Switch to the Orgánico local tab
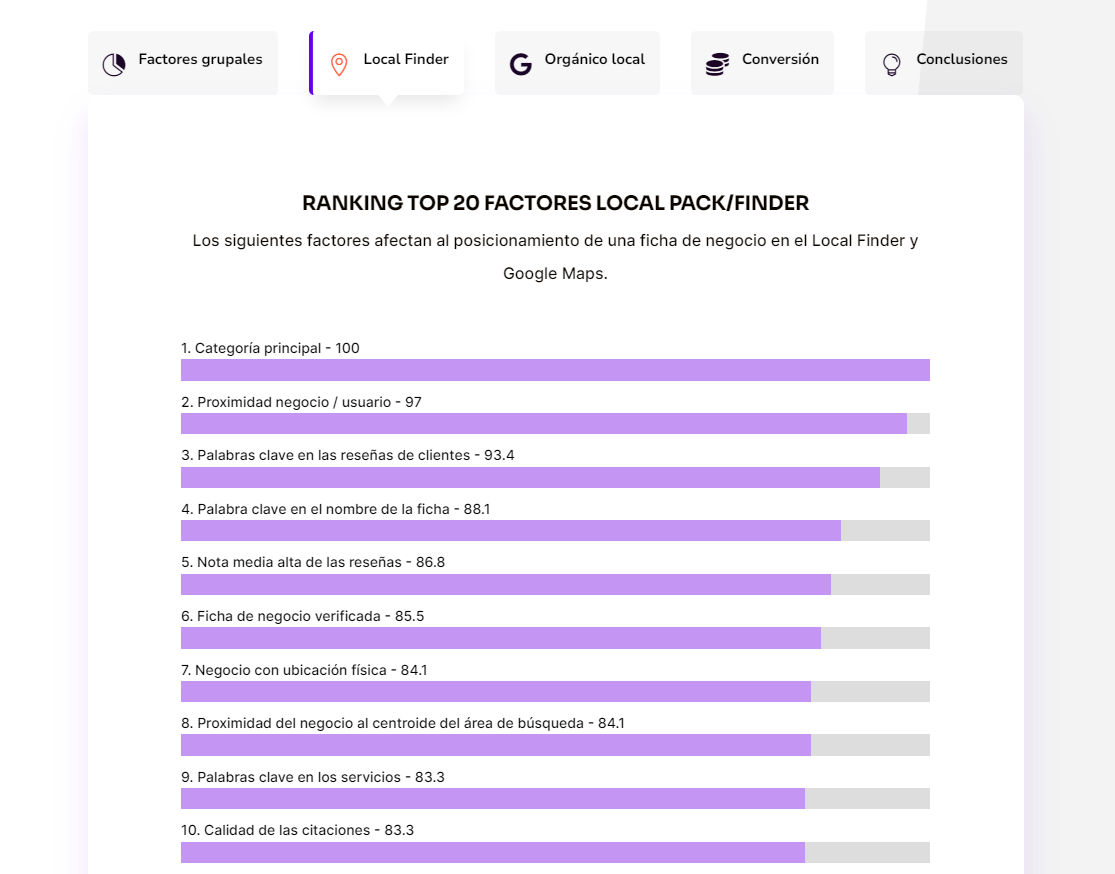Screen dimensions: 1115x874 pos(594,60)
